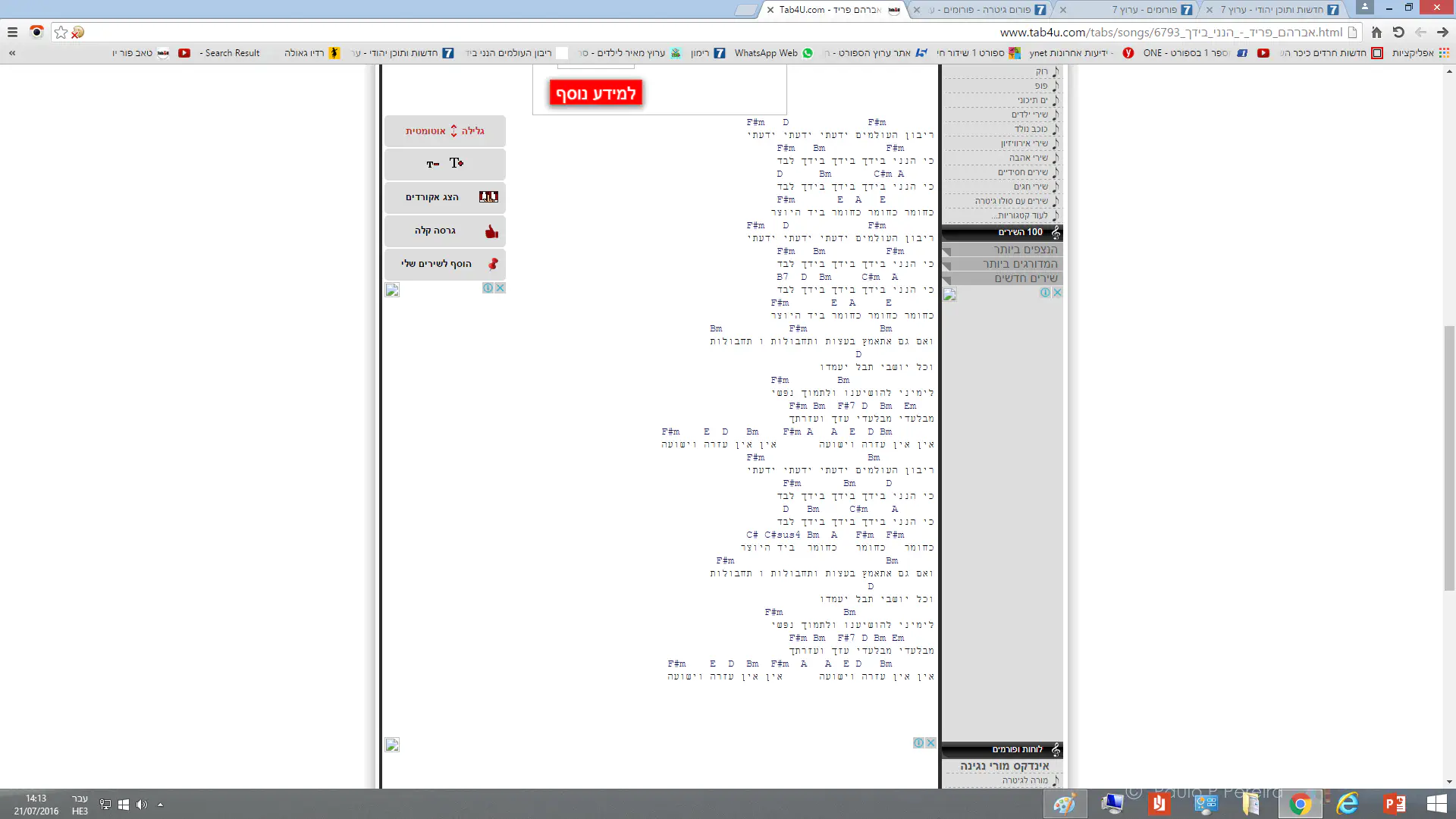Click the increase text size T+ icon

coord(457,163)
